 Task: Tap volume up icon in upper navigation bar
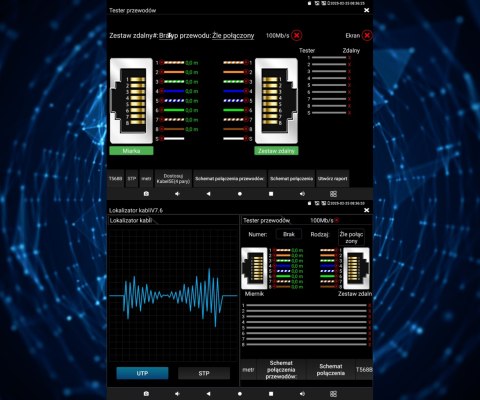tap(302, 194)
